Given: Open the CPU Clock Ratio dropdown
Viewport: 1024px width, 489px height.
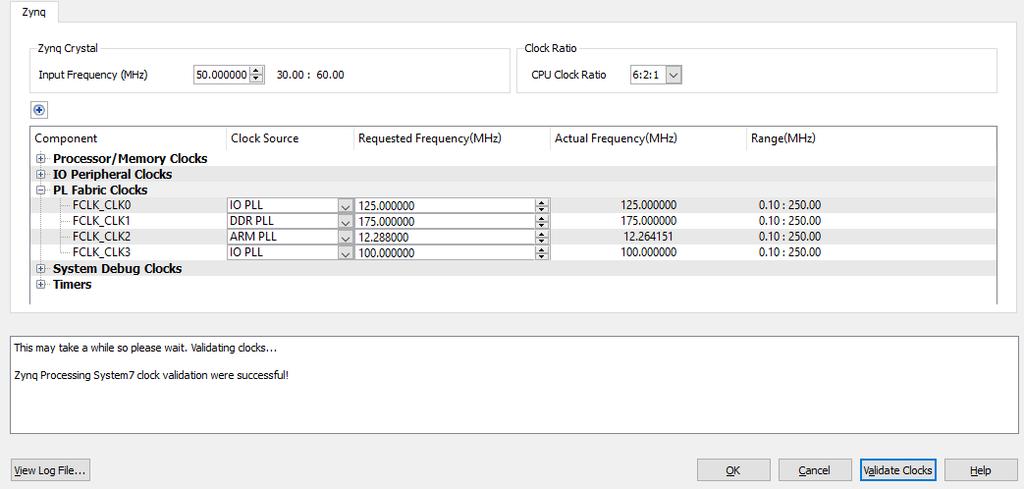Looking at the screenshot, I should (x=674, y=74).
